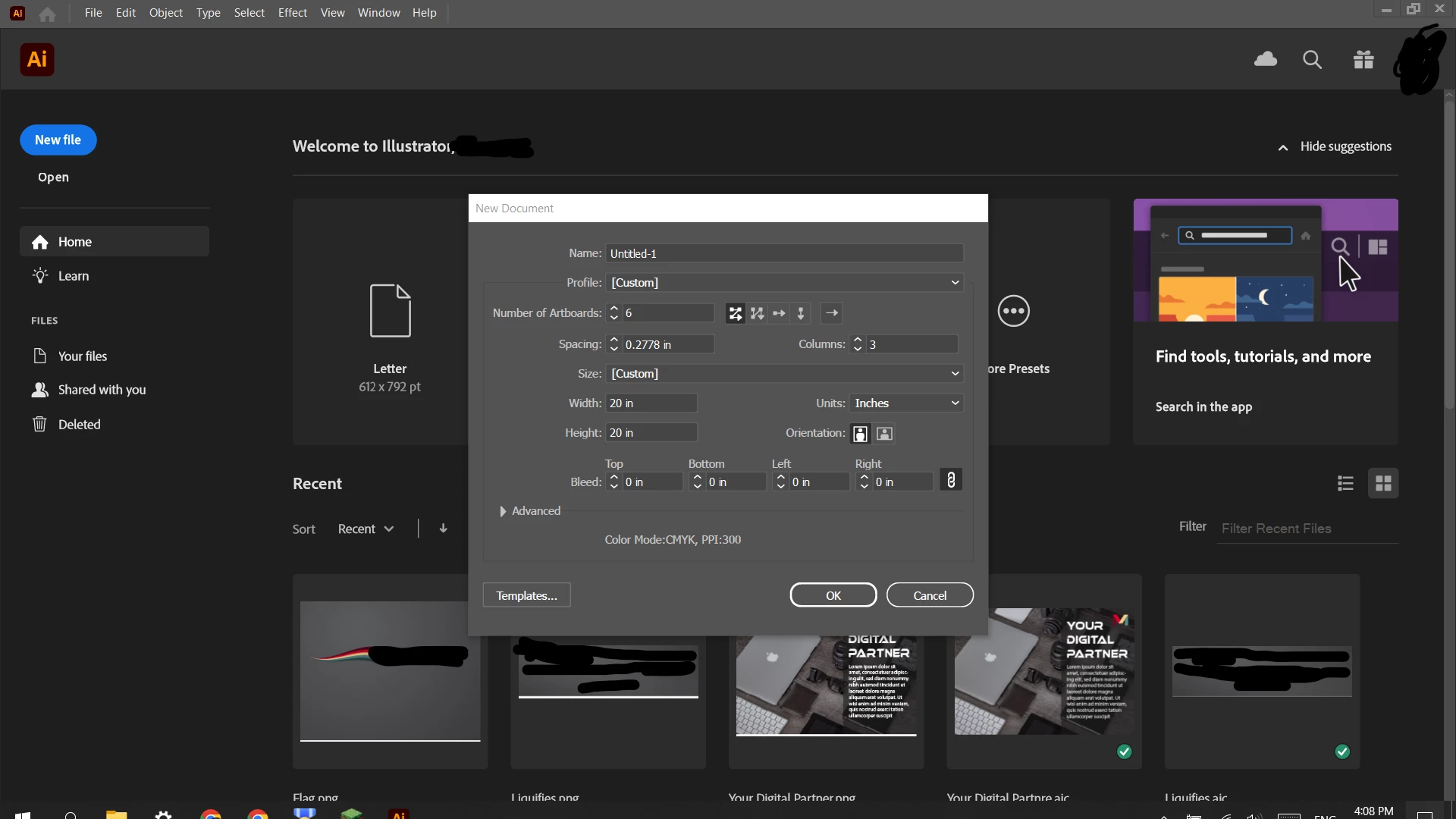Click OK in New Document dialog
Viewport: 1456px width, 819px height.
tap(833, 595)
